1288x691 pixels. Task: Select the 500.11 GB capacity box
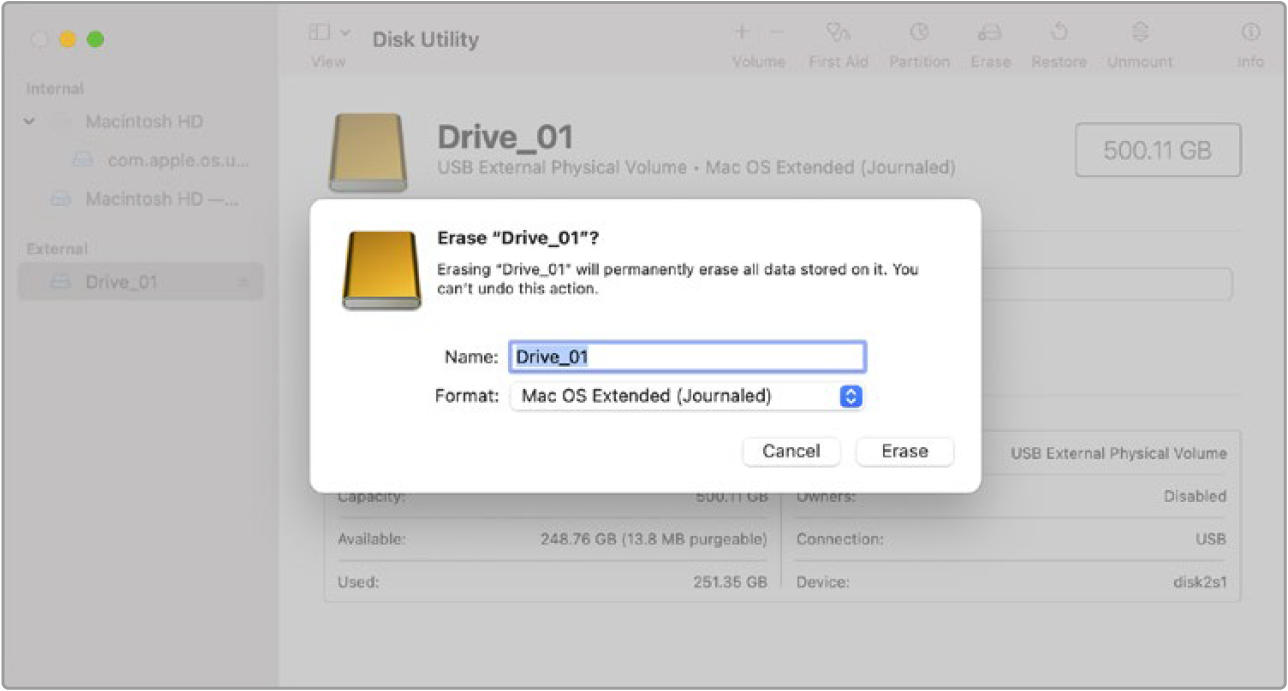(x=1158, y=151)
